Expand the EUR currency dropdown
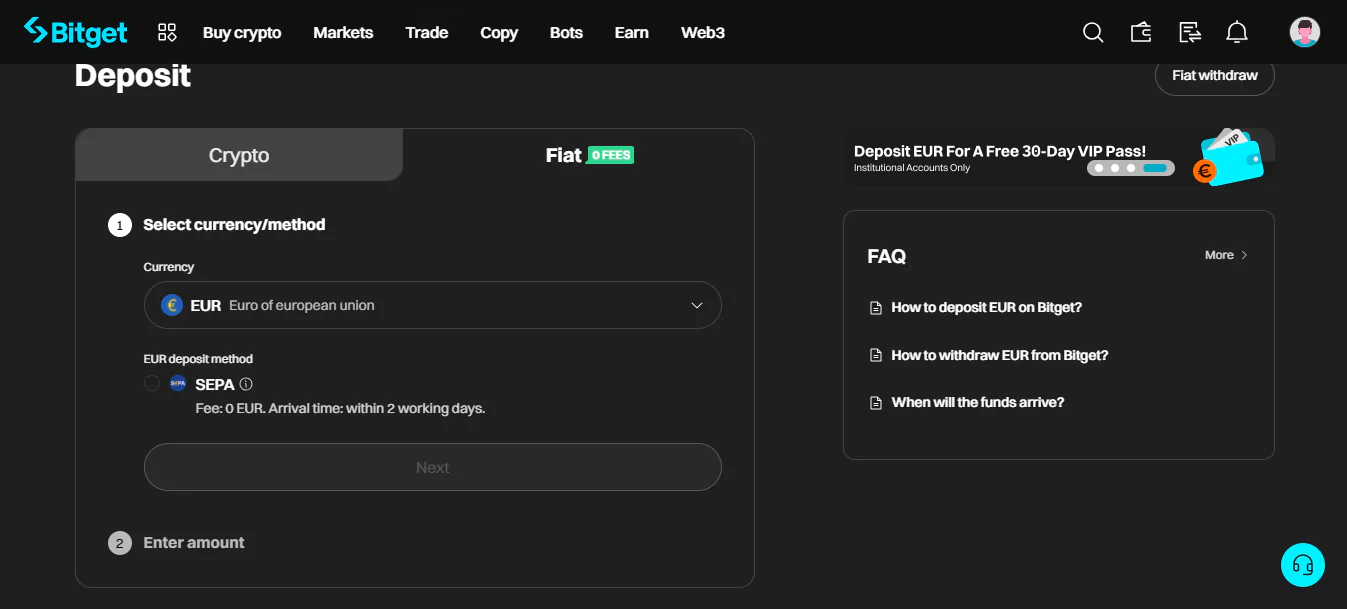 point(433,305)
